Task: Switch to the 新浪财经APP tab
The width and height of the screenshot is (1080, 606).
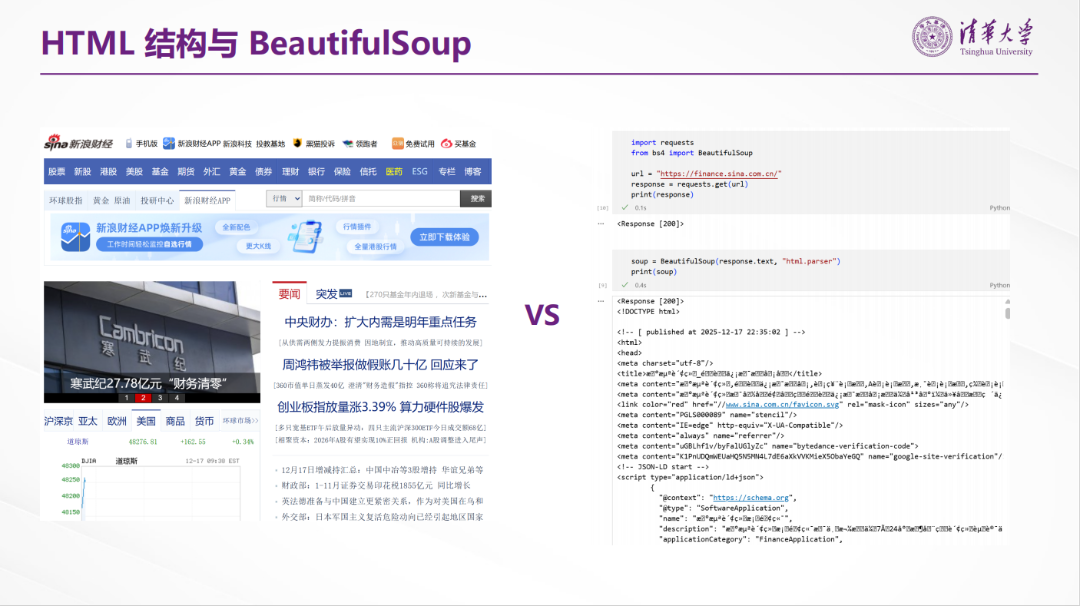Action: click(207, 200)
